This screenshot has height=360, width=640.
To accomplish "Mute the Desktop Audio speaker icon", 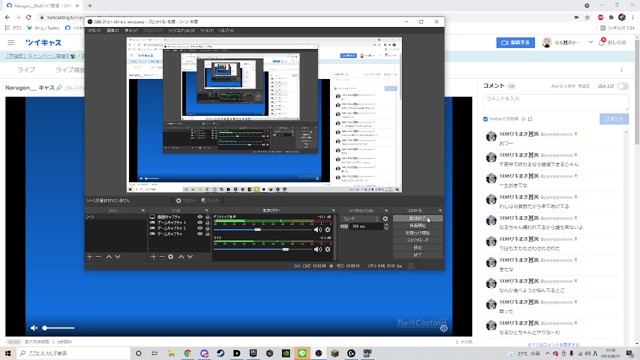I will (x=318, y=230).
